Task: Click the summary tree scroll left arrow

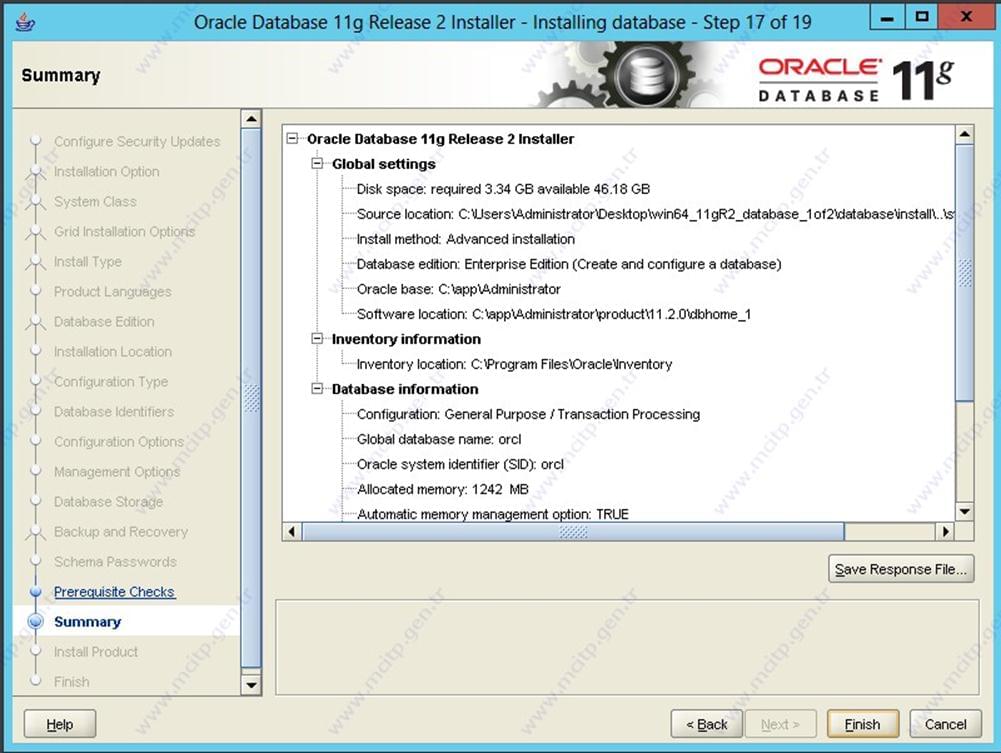Action: (292, 532)
